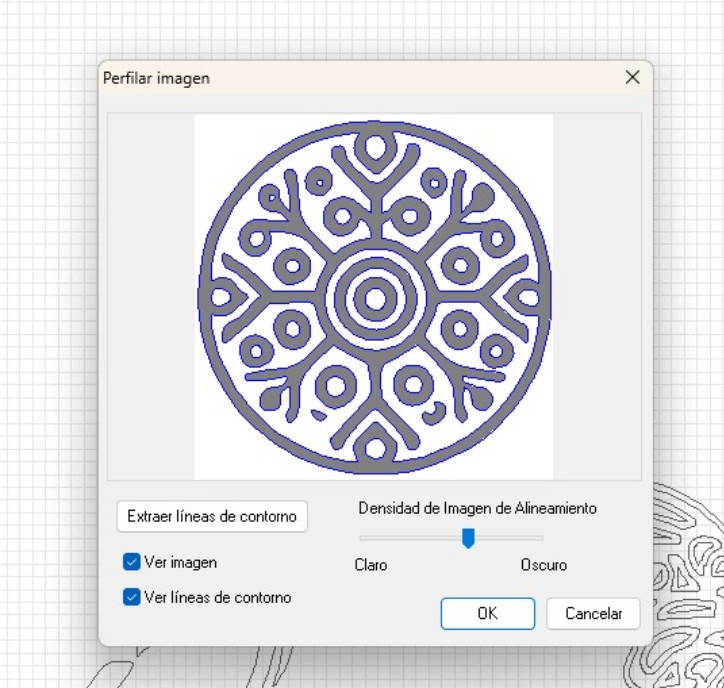This screenshot has height=688, width=724.
Task: Click the Oscuro label under the slider
Action: point(544,565)
